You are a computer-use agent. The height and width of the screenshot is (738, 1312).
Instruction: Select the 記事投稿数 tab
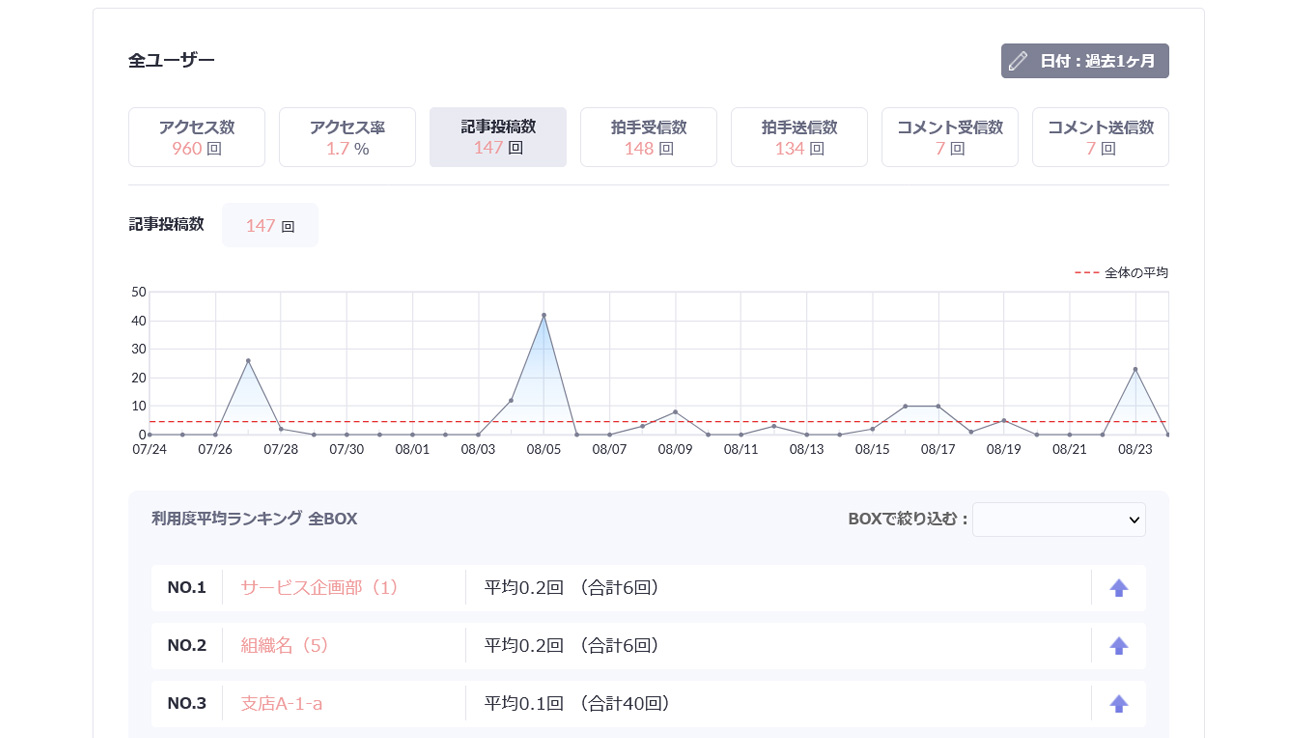tap(498, 137)
